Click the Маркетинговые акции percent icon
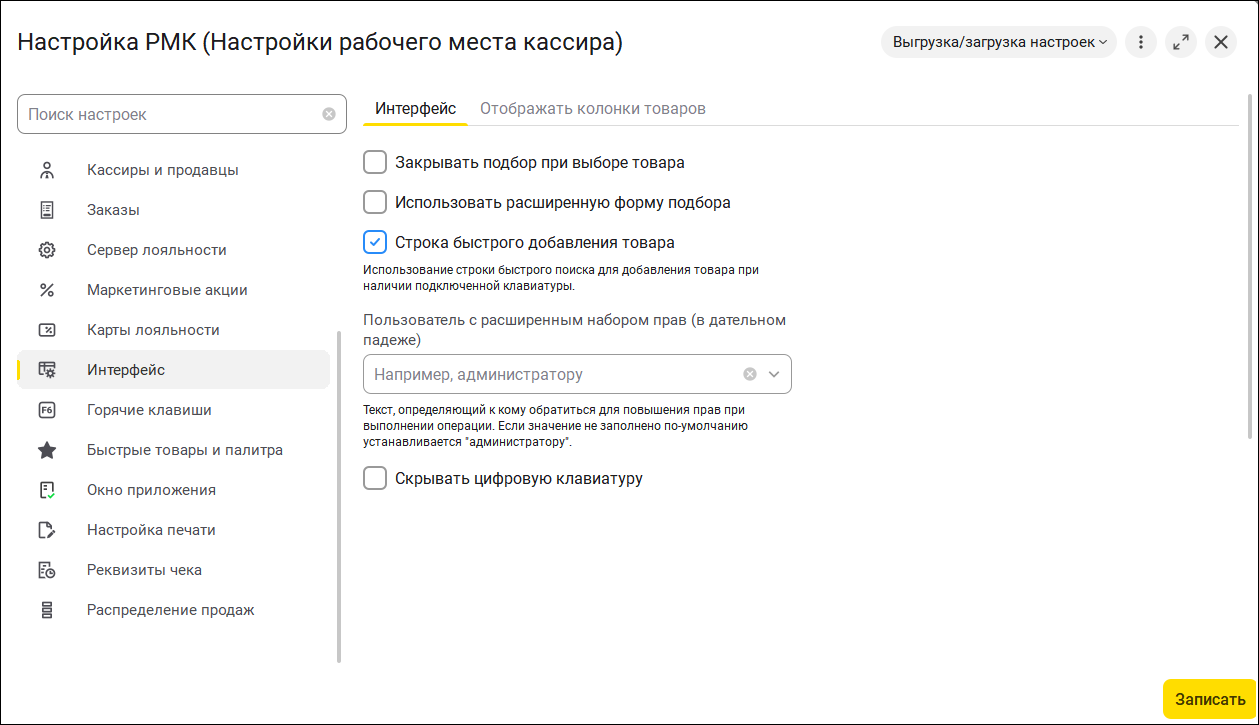 [47, 290]
